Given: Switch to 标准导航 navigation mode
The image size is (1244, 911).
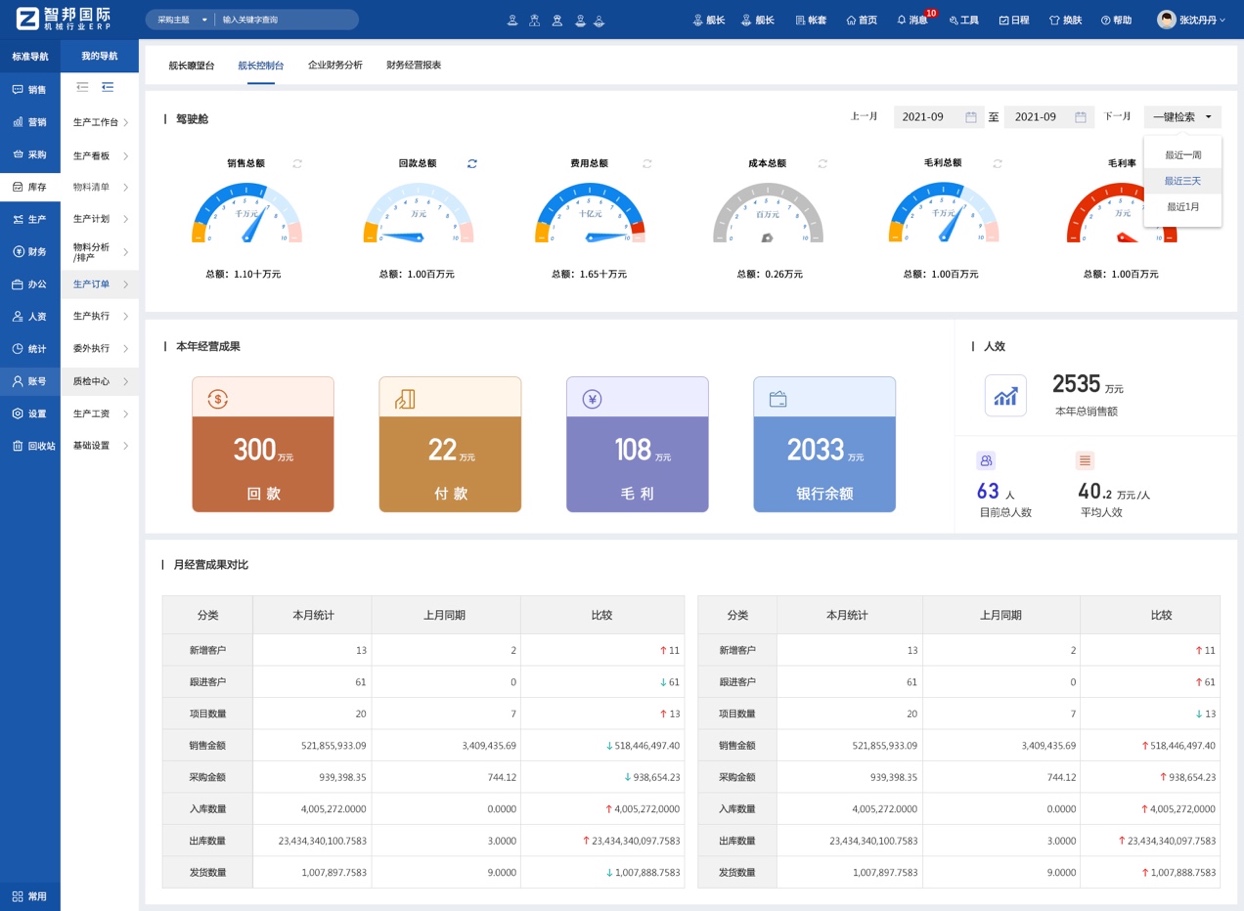Looking at the screenshot, I should [x=30, y=56].
